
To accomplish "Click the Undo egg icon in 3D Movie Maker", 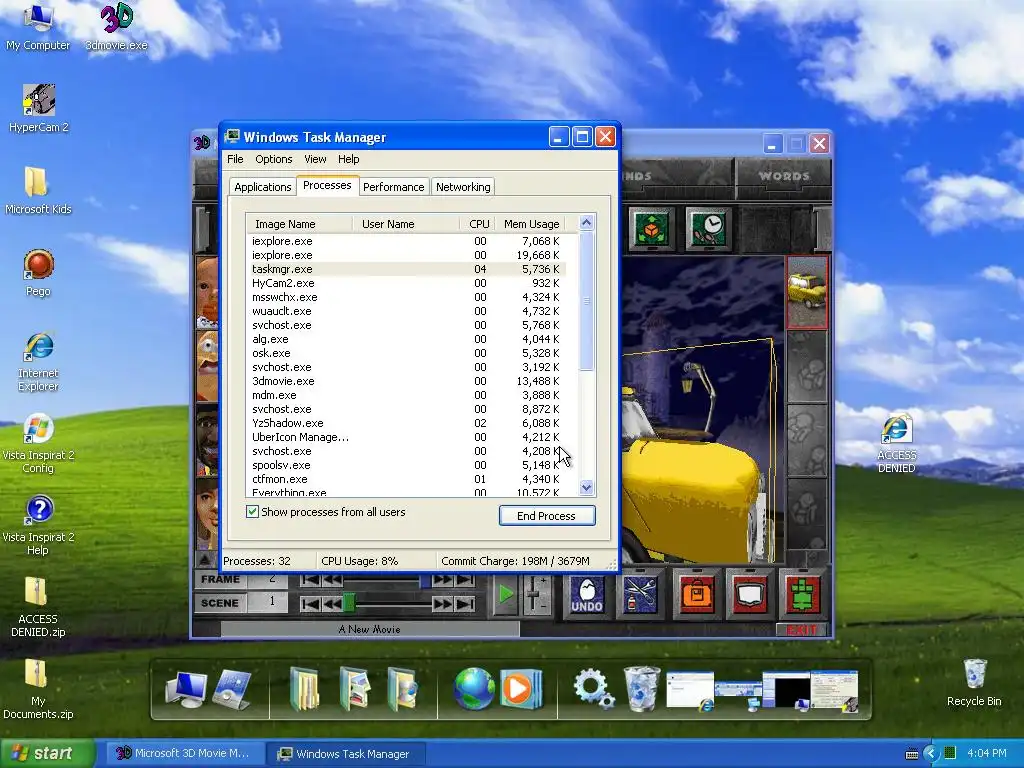I will [x=586, y=595].
